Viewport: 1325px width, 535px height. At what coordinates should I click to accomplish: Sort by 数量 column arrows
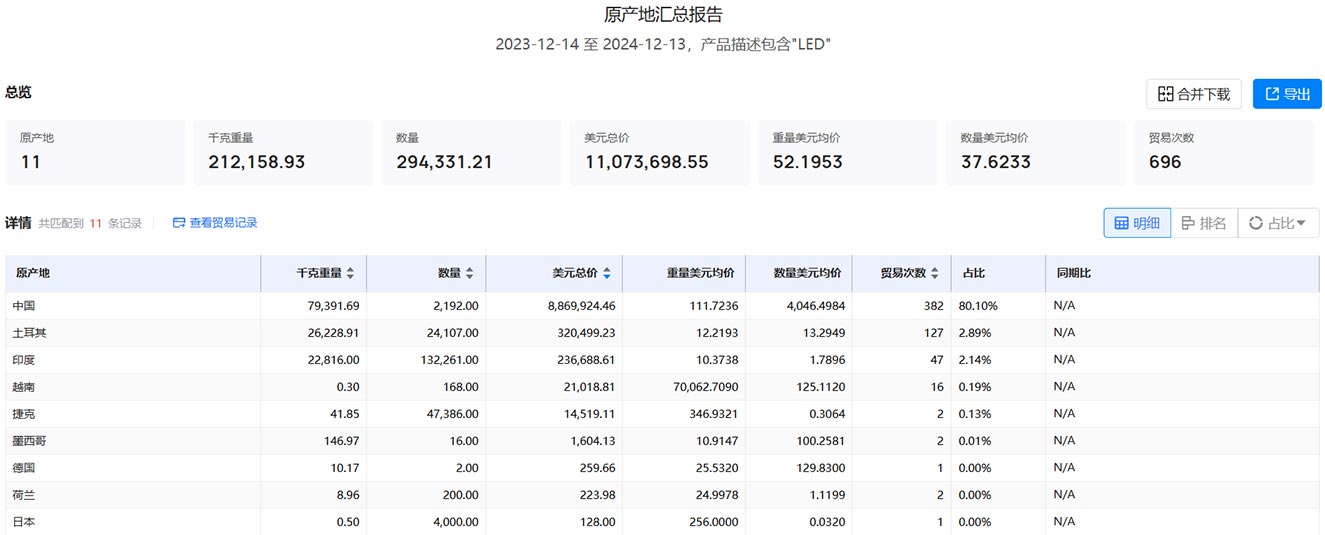(x=470, y=273)
